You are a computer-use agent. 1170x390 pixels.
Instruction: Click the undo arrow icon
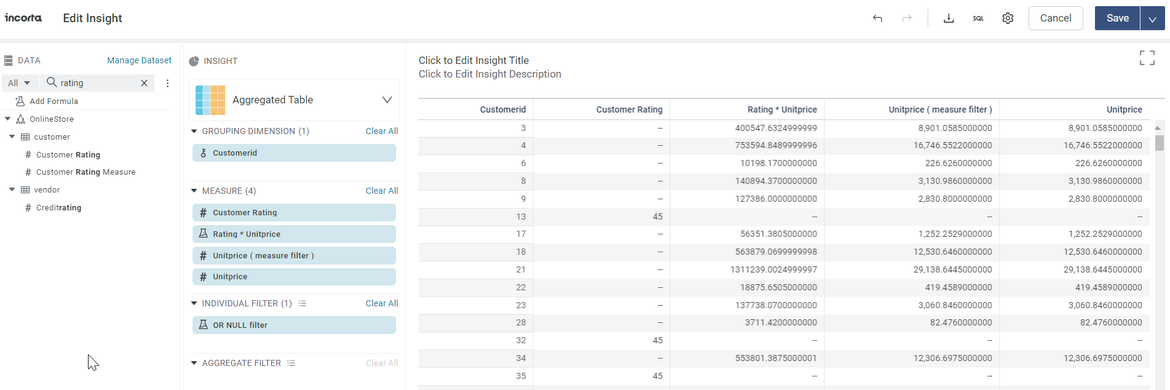[x=878, y=18]
